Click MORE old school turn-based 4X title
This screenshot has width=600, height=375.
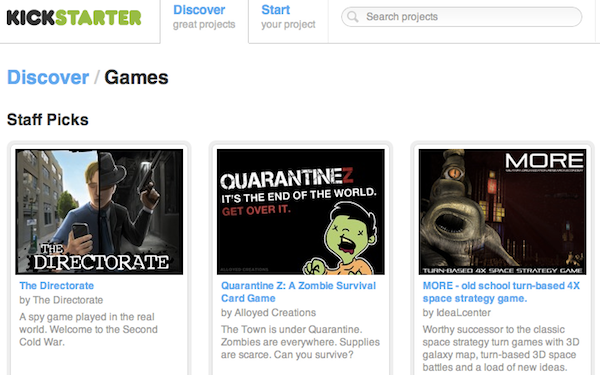coord(501,292)
